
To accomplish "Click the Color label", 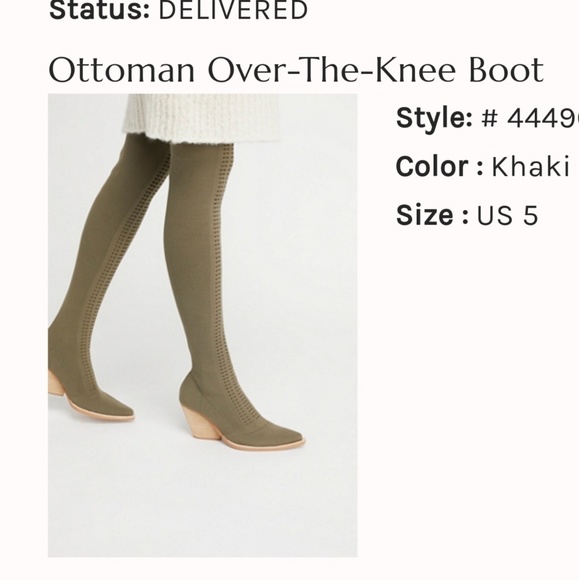I will point(439,166).
